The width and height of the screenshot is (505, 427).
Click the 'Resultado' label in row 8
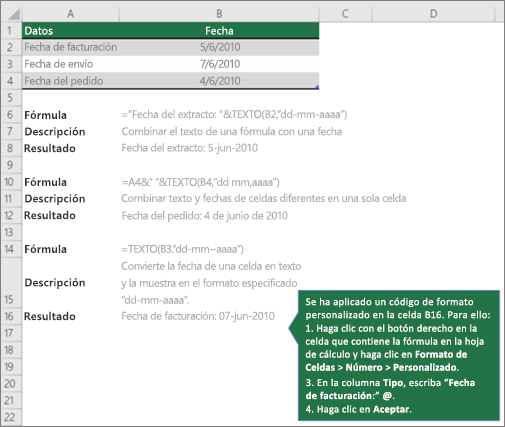click(x=50, y=148)
